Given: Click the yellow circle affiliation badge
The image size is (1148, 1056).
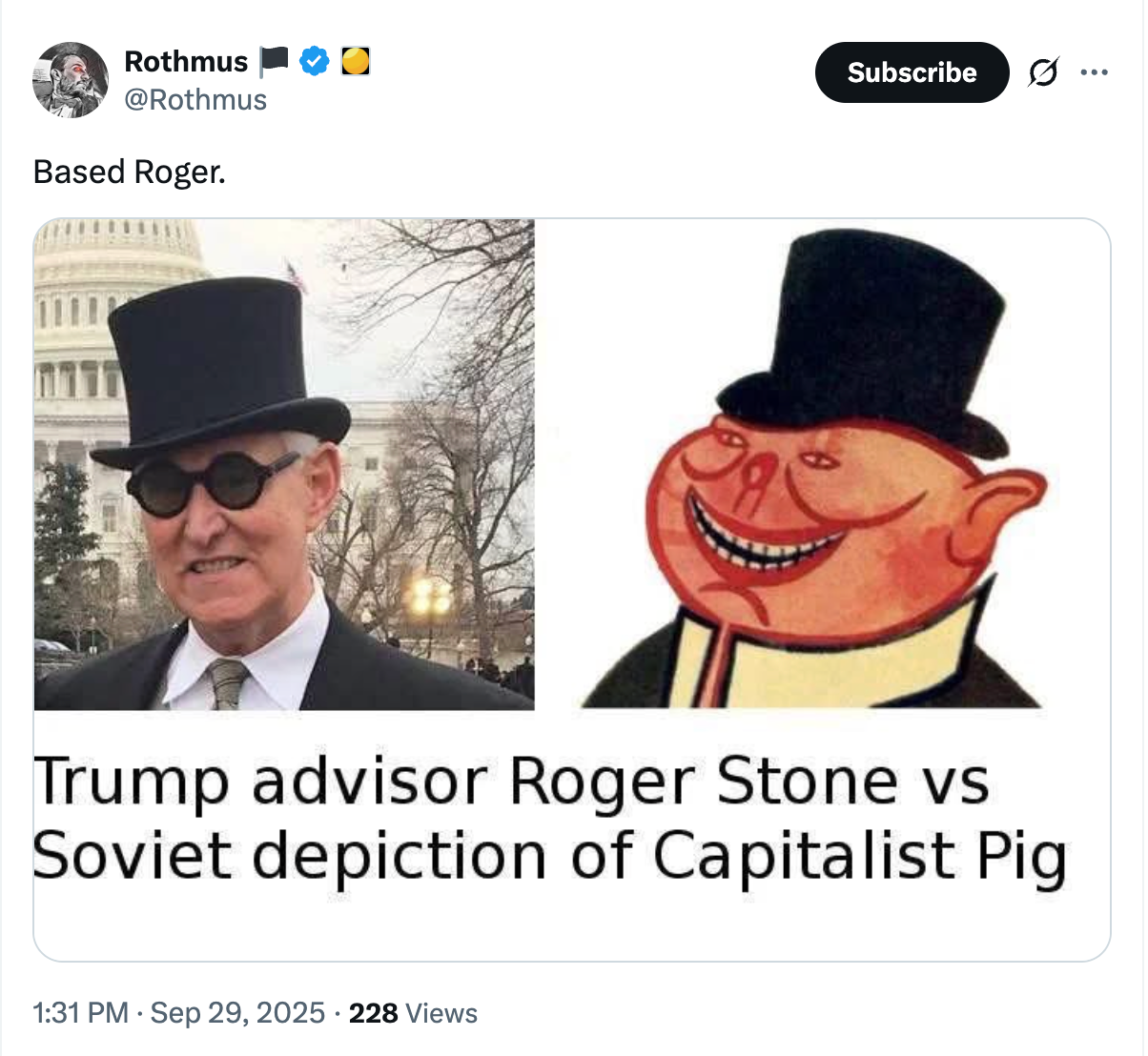Looking at the screenshot, I should point(356,62).
